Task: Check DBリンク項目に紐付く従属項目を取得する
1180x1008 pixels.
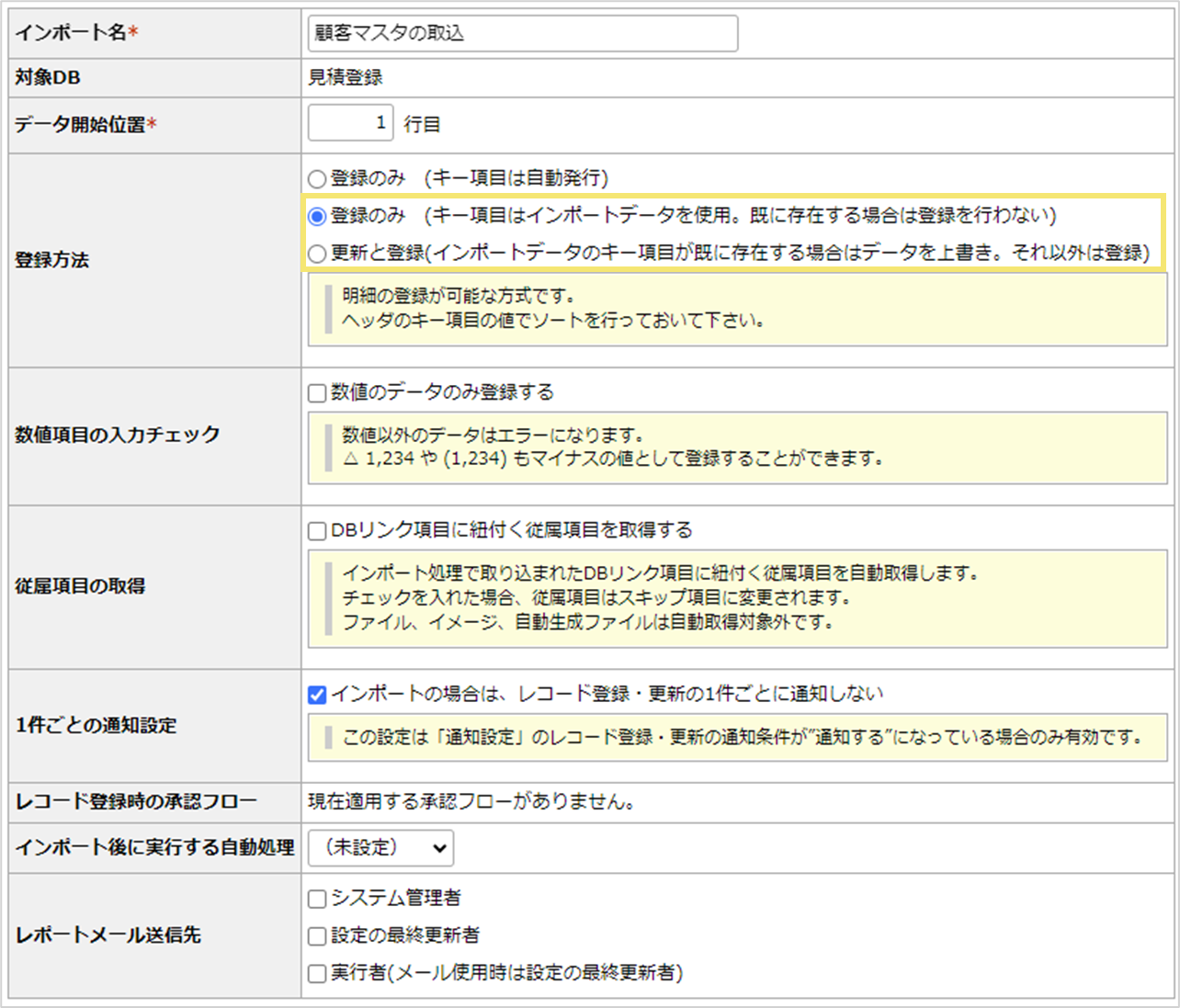Action: click(315, 529)
